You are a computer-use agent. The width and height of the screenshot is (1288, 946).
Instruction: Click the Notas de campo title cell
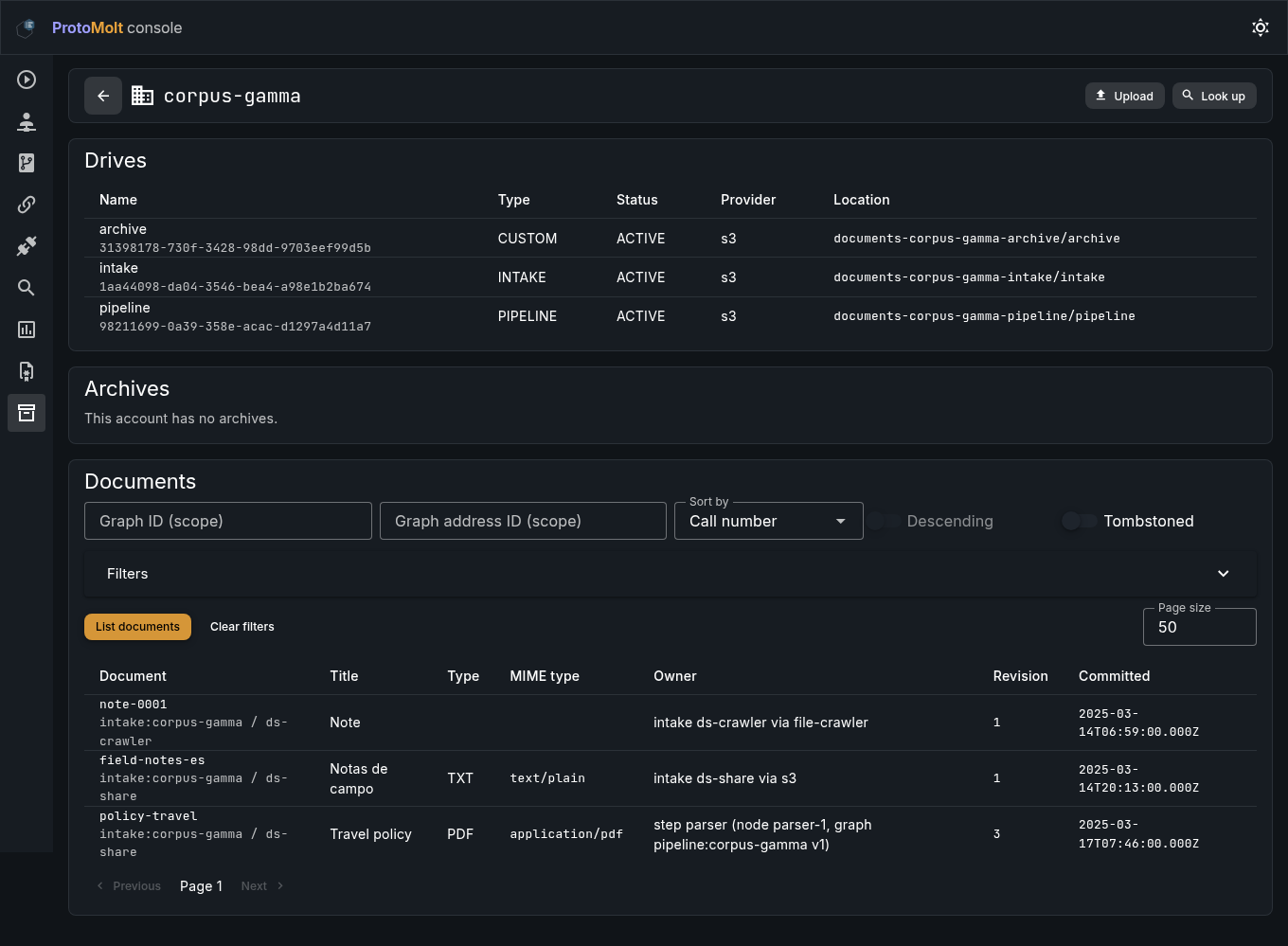[x=359, y=778]
